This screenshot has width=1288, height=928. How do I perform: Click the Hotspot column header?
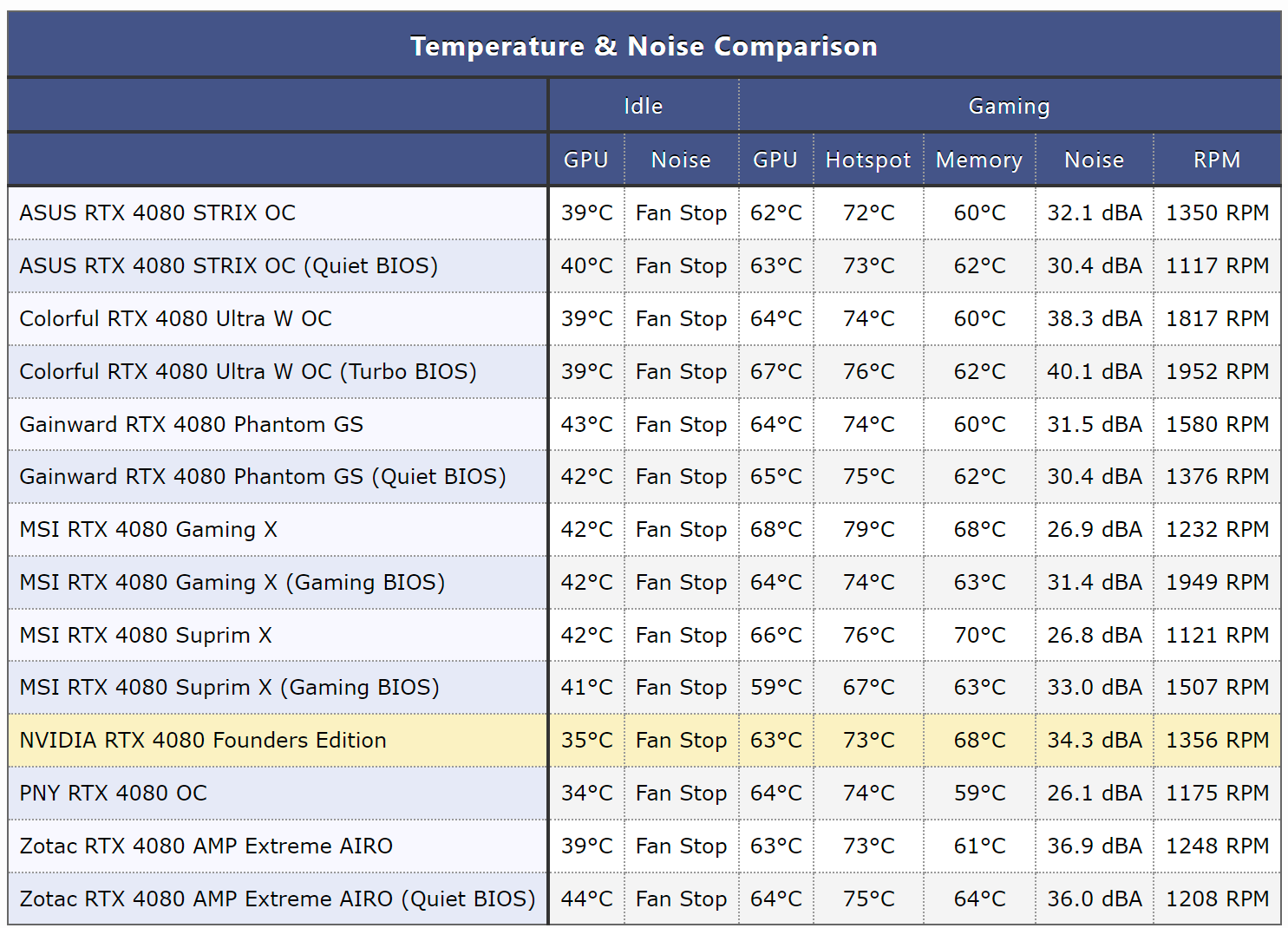(x=868, y=160)
